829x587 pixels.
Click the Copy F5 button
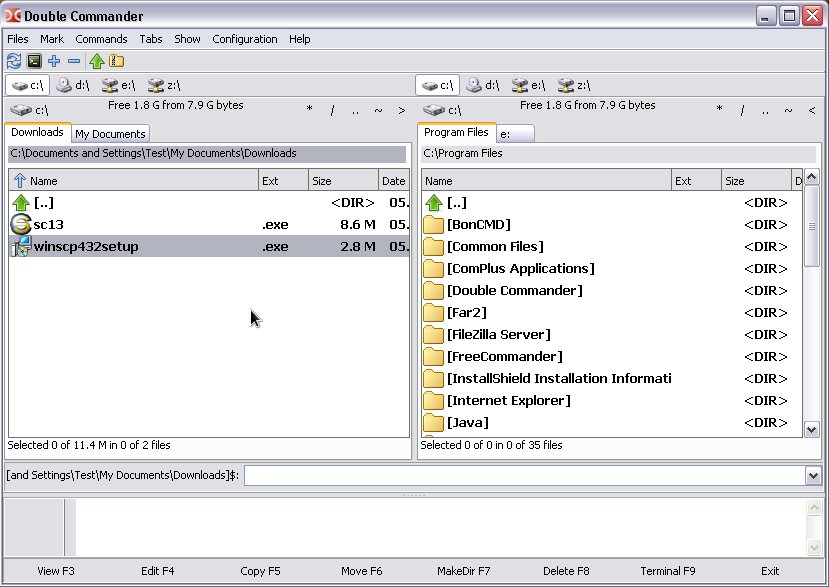point(260,571)
